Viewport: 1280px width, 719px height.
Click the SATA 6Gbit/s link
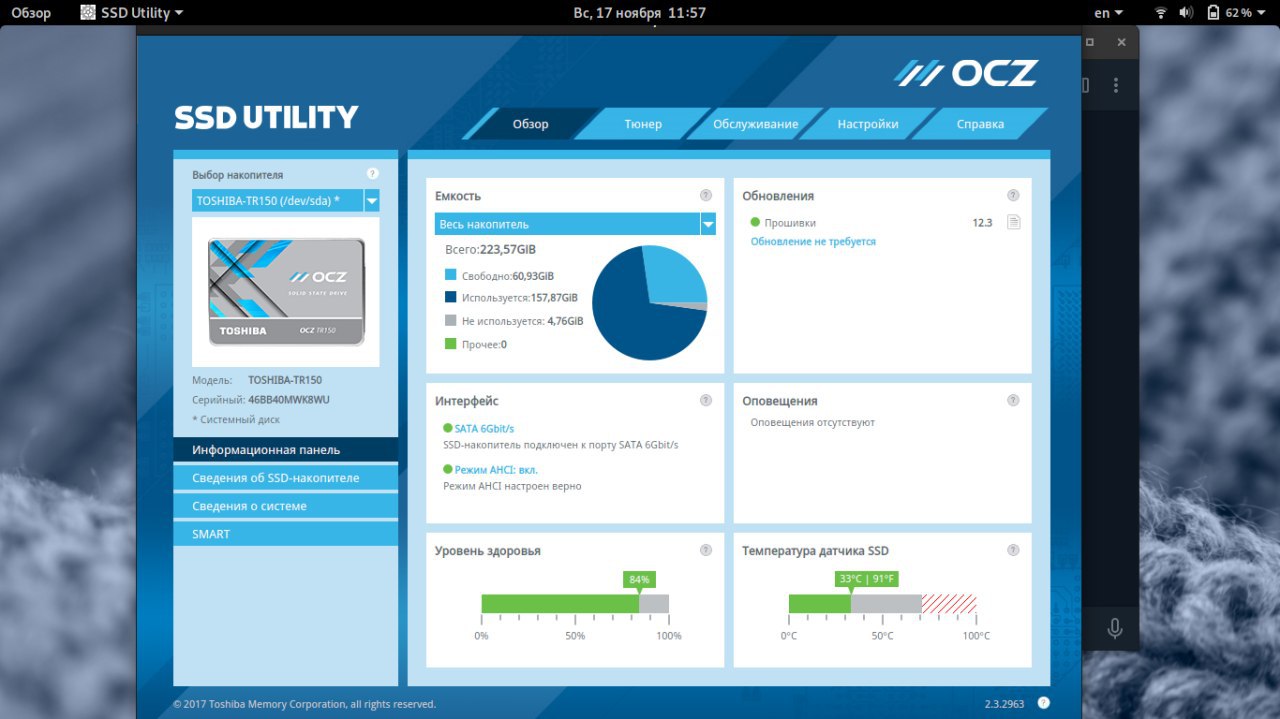pyautogui.click(x=484, y=428)
